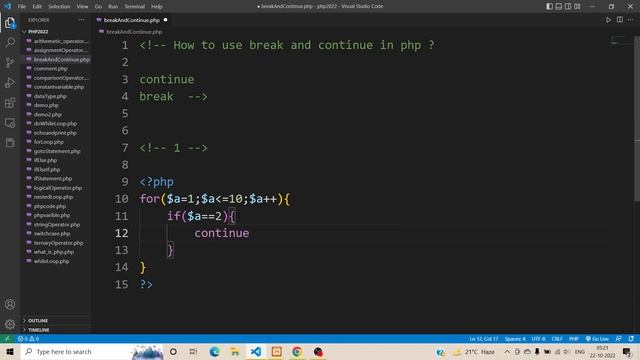Open Customize Layout icon
The width and height of the screenshot is (640, 360).
click(577, 6)
